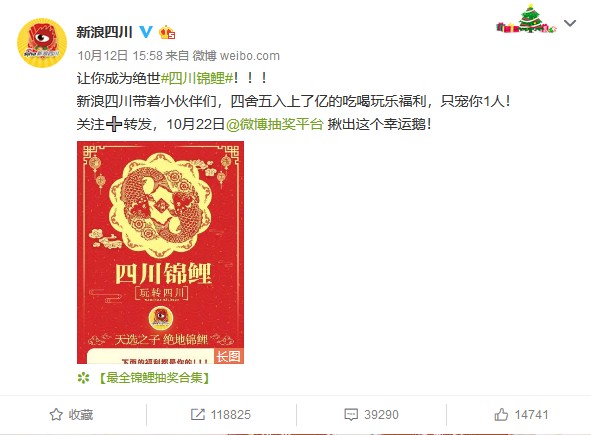Open the comments with 39290 count
The image size is (591, 435).
(x=371, y=415)
